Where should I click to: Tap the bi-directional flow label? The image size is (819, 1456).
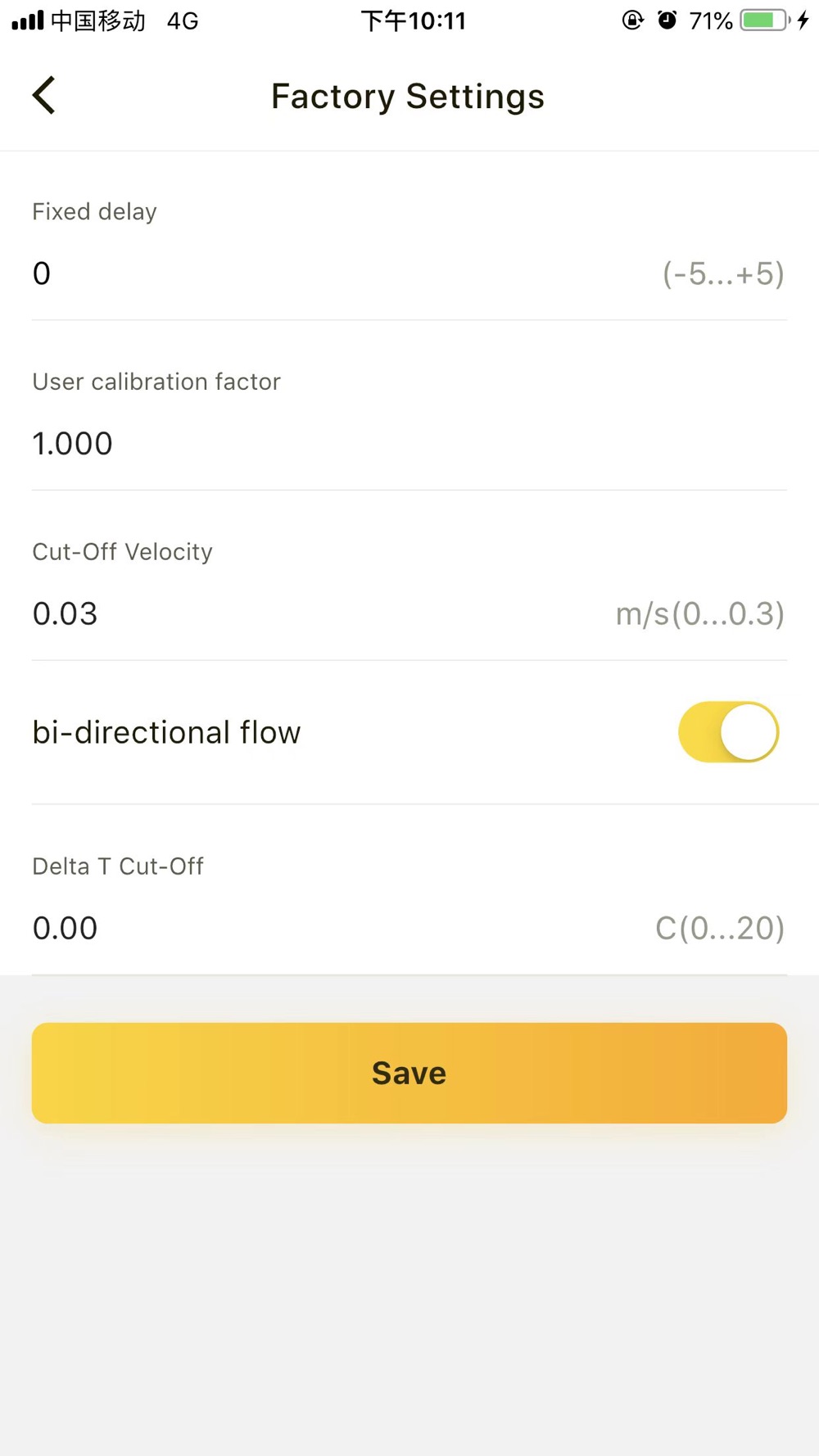tap(166, 732)
